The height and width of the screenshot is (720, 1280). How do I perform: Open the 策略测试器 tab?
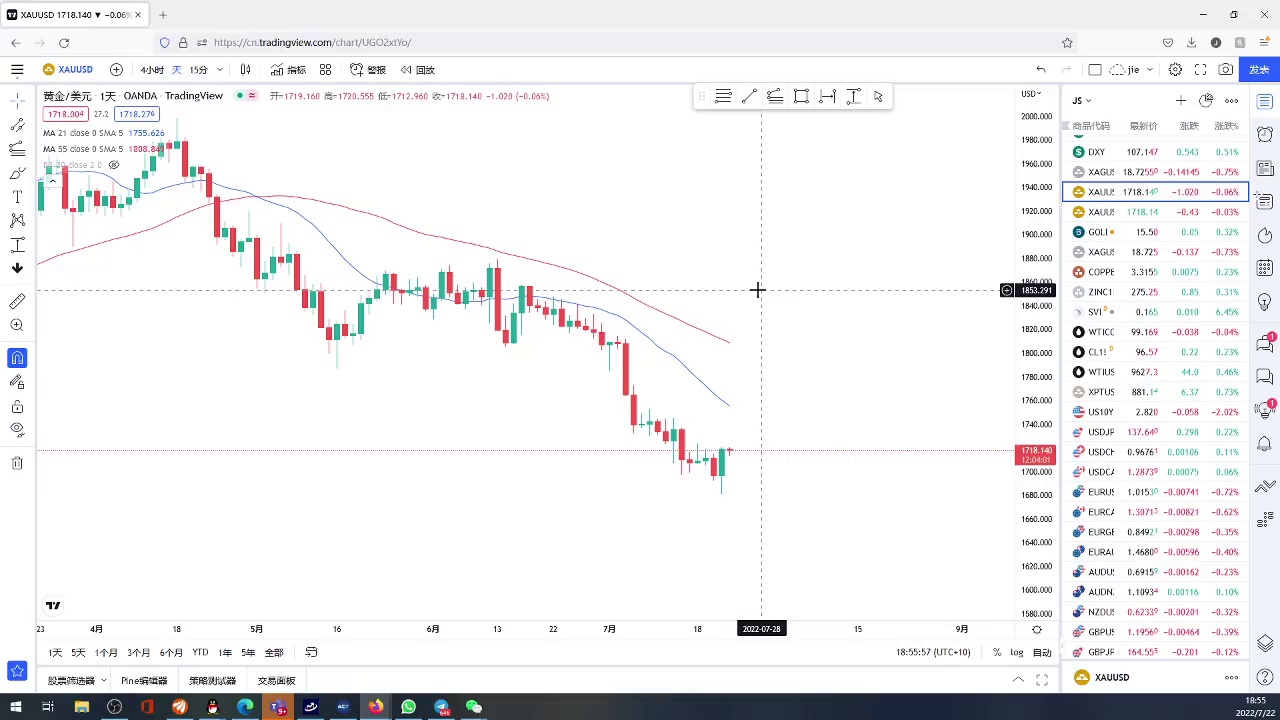[212, 681]
